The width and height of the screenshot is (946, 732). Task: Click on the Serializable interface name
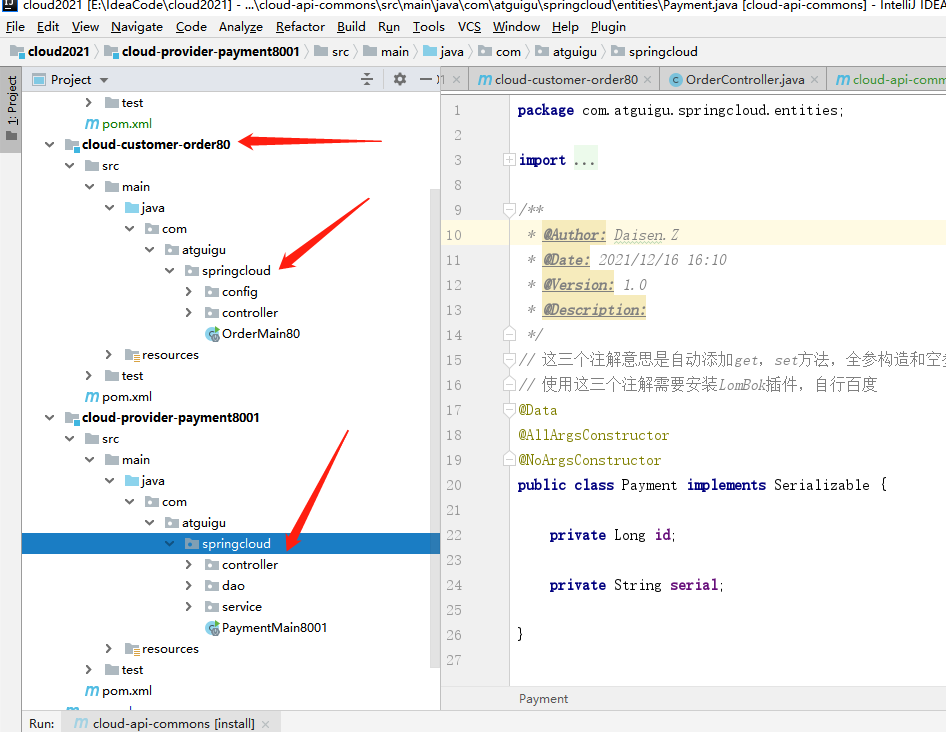coord(822,485)
